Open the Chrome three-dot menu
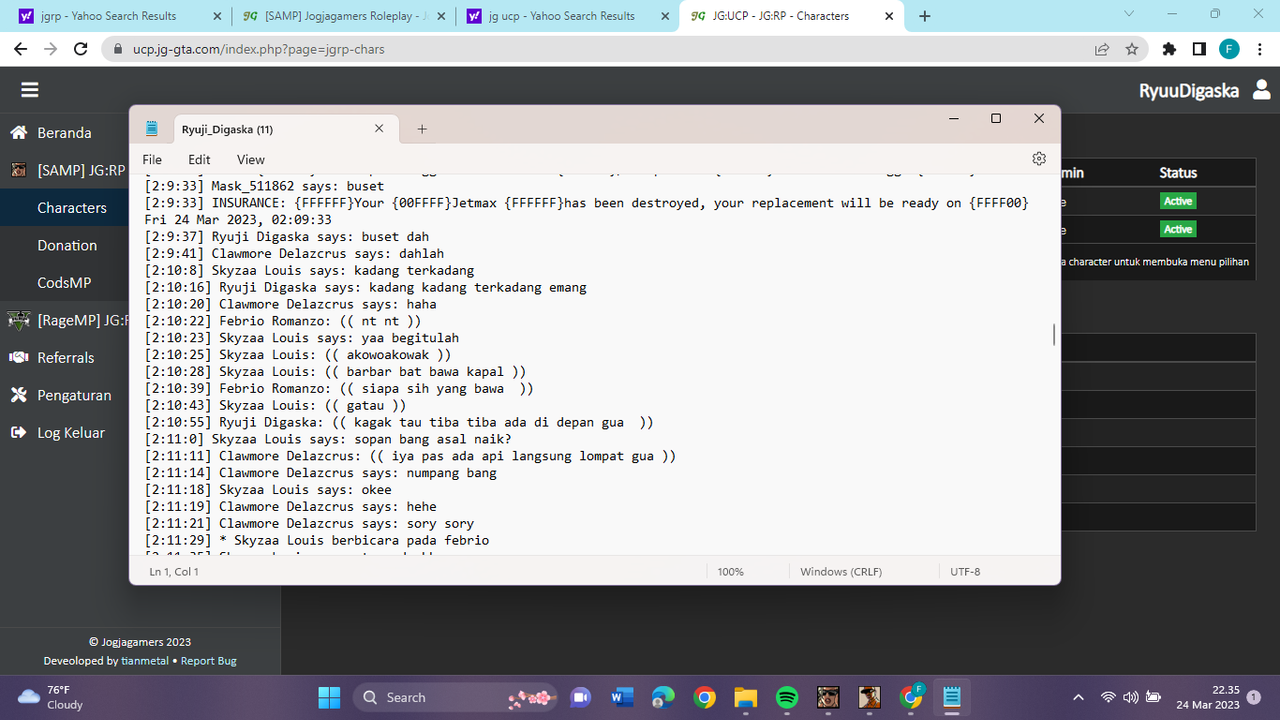This screenshot has height=720, width=1280. tap(1258, 49)
